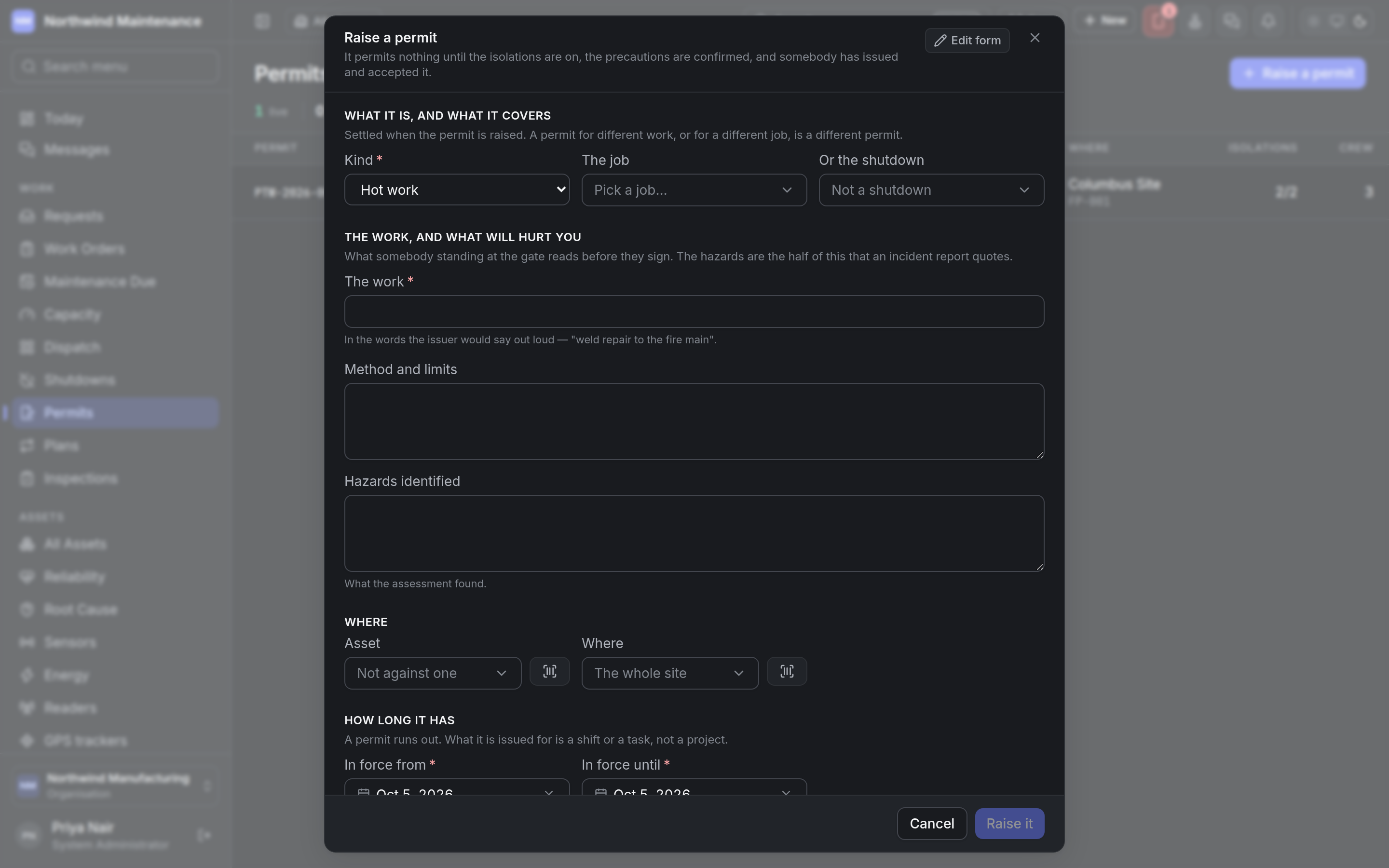Click the Reliability sidebar icon
Image resolution: width=1389 pixels, height=868 pixels.
pyautogui.click(x=27, y=576)
